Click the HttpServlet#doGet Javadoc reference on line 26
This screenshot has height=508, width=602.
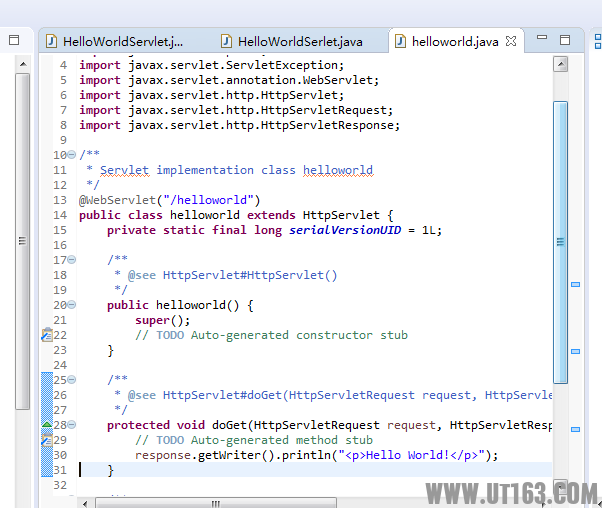(357, 395)
